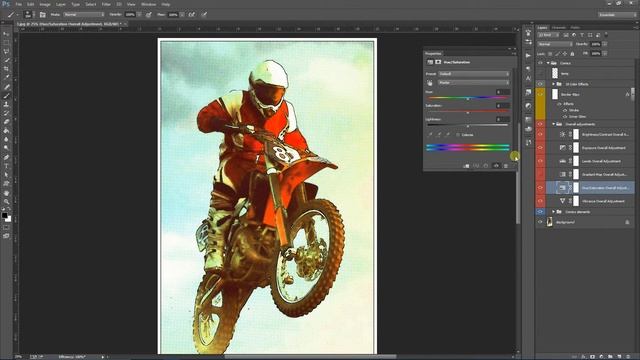Reset adjustment defaults in Properties footer
The width and height of the screenshot is (640, 360).
[x=486, y=166]
